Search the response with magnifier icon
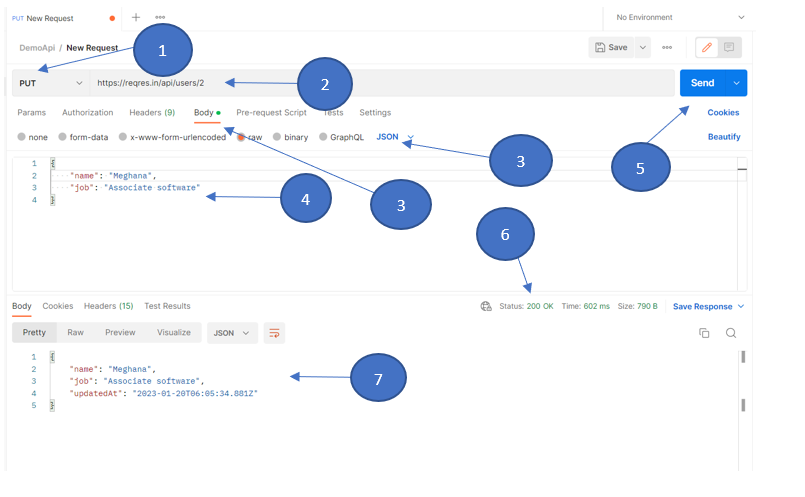805x497 pixels. [x=731, y=333]
